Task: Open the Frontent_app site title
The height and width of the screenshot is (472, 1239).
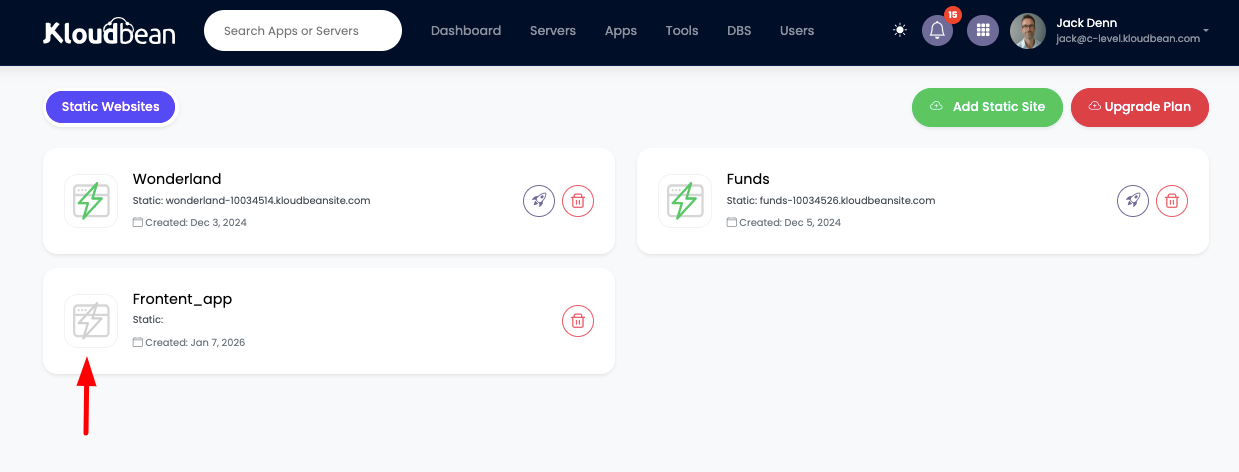Action: point(182,300)
